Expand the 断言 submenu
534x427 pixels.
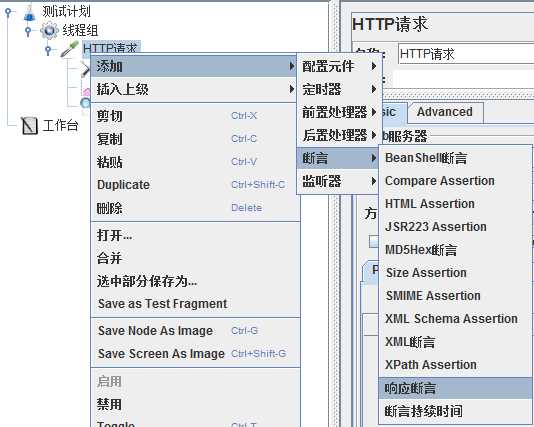(x=337, y=158)
